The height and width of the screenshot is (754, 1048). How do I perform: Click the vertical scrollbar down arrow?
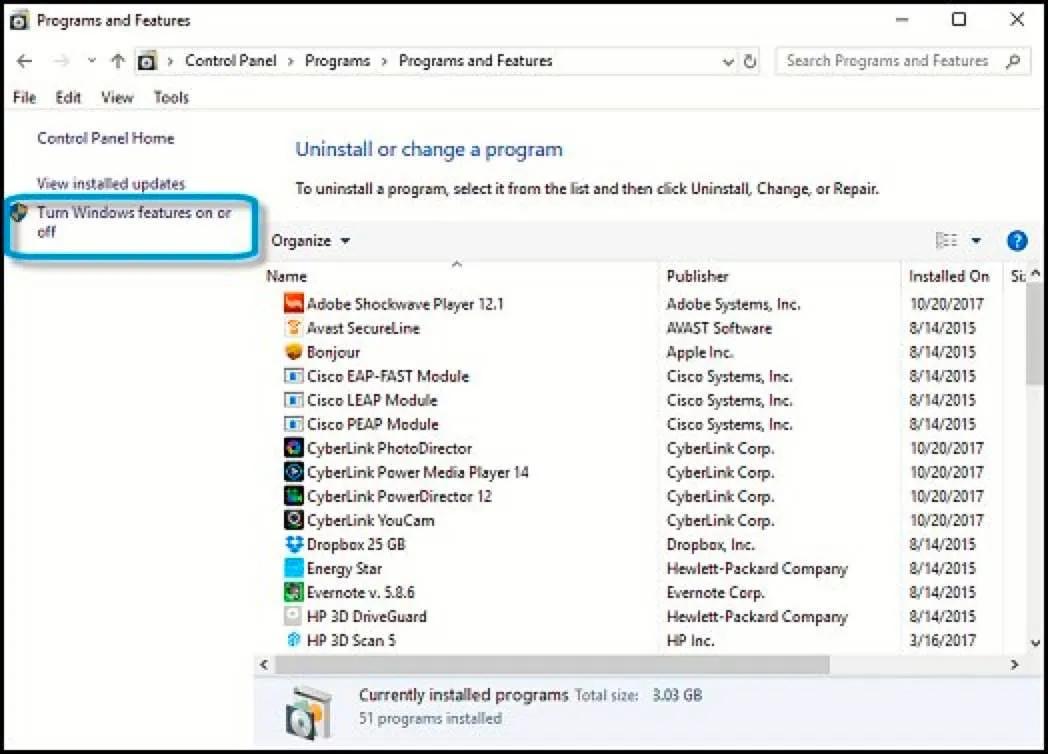tap(1035, 643)
